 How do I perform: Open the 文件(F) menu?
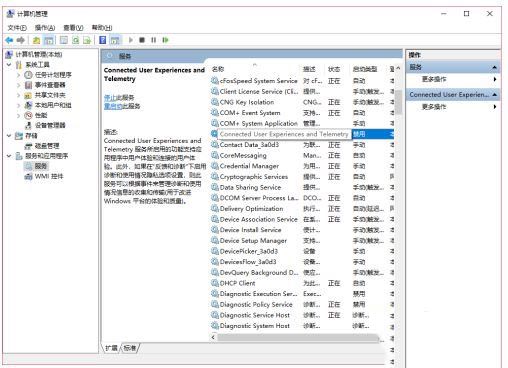pos(17,28)
